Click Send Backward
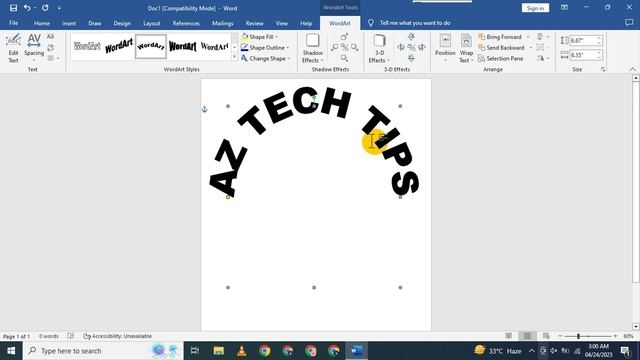This screenshot has width=640, height=360. [x=501, y=48]
